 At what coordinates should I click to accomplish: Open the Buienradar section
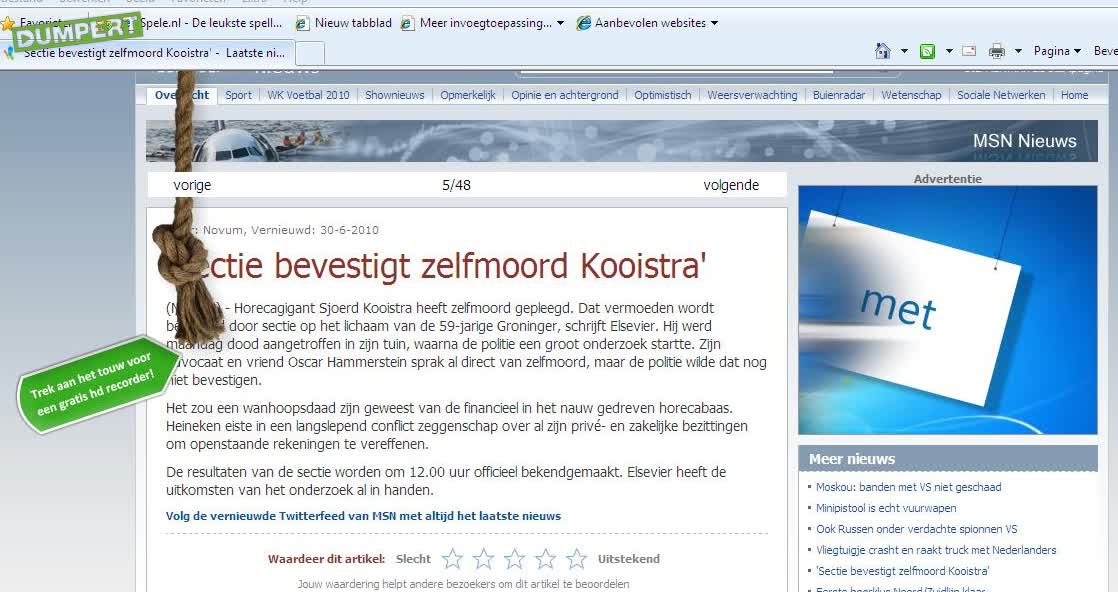coord(838,95)
